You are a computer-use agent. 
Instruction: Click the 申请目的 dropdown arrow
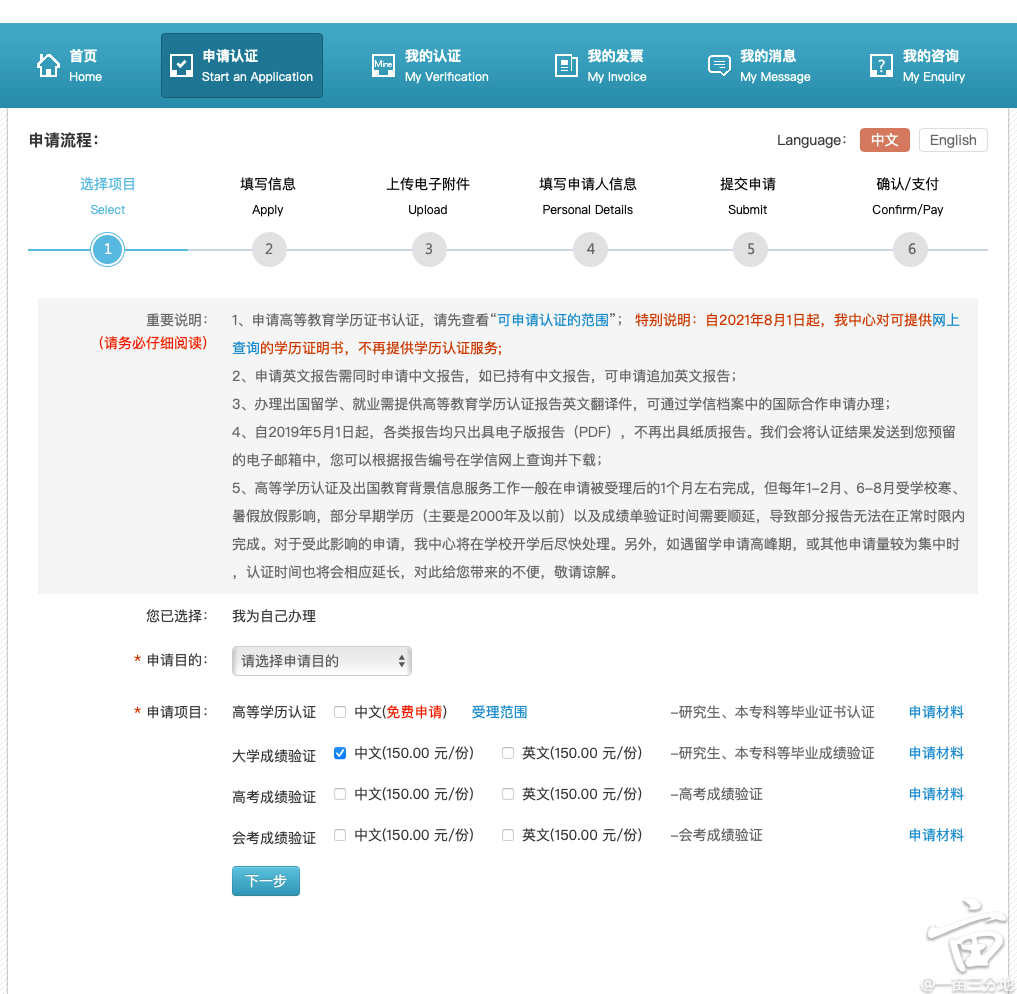pos(400,661)
